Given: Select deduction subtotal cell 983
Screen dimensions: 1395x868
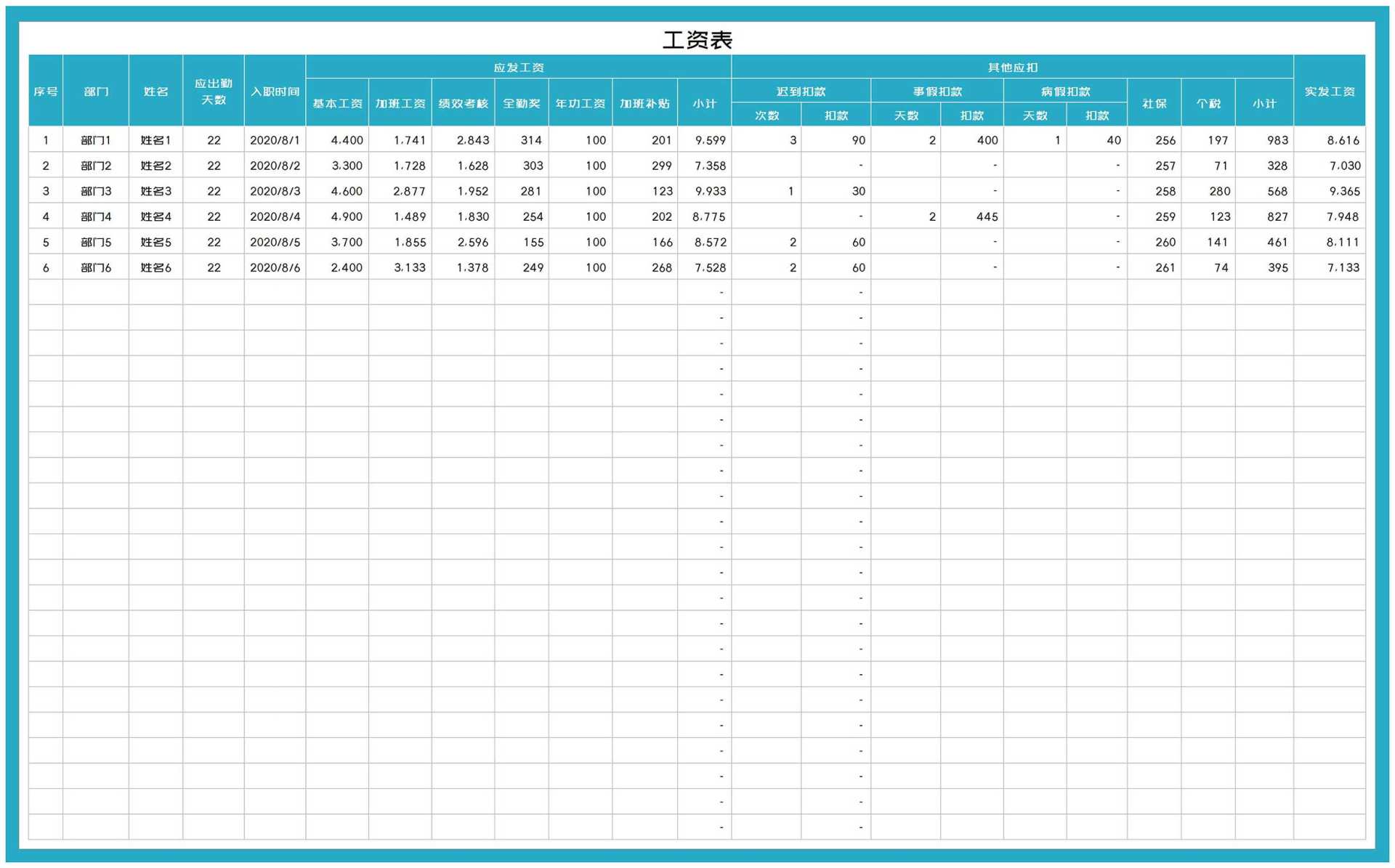Looking at the screenshot, I should coord(1264,139).
